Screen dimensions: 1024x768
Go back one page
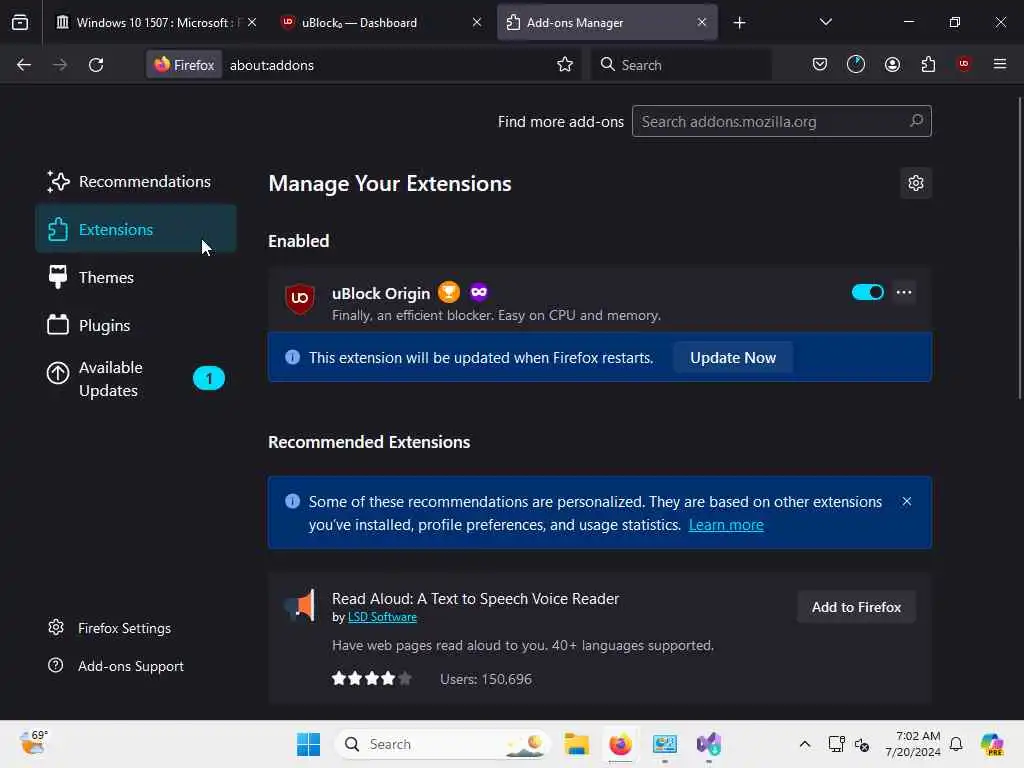[24, 65]
